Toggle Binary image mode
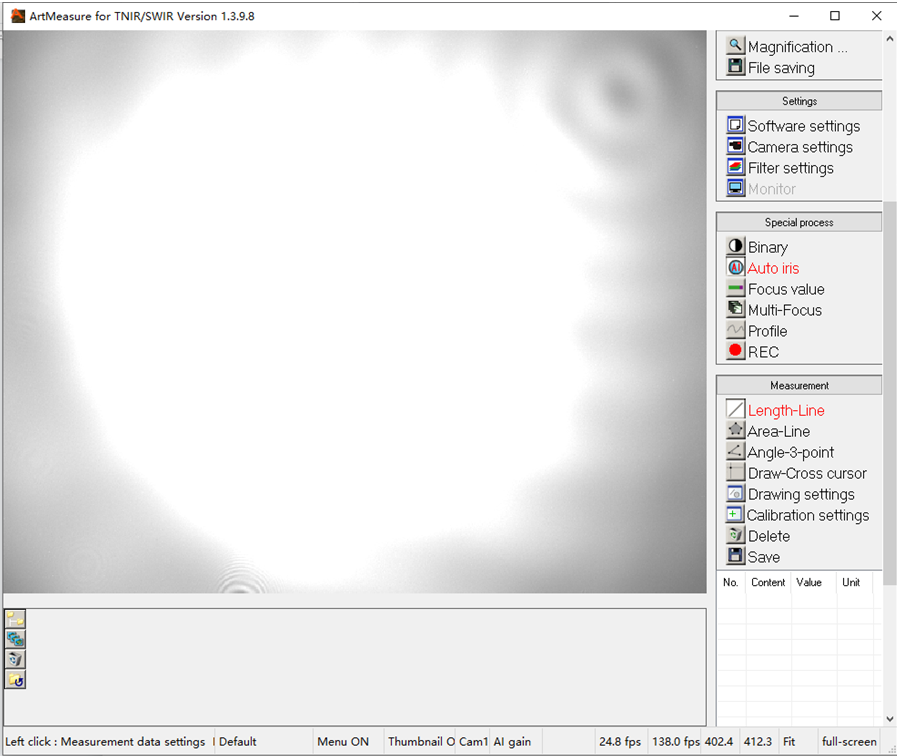Image resolution: width=897 pixels, height=756 pixels. pyautogui.click(x=767, y=247)
